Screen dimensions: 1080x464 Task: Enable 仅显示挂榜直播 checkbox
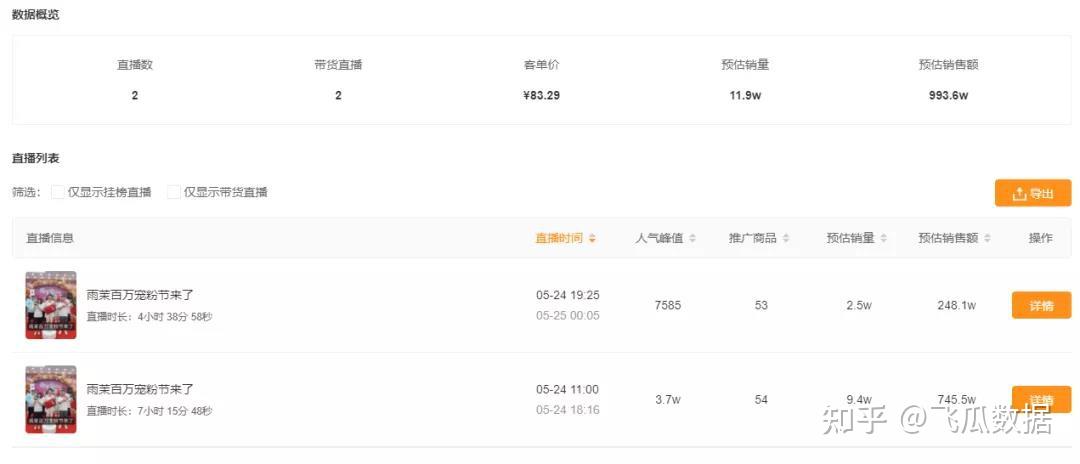(58, 192)
